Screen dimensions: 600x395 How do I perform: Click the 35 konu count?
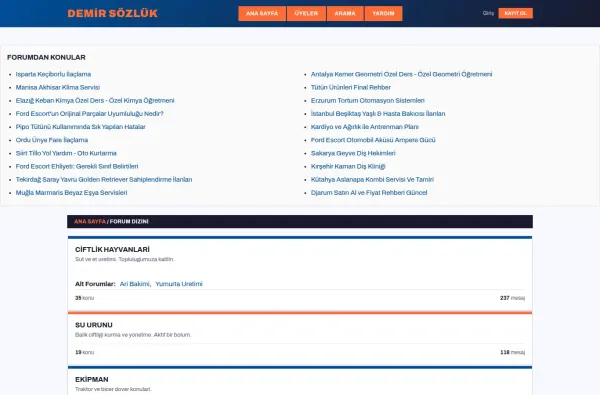pyautogui.click(x=85, y=298)
